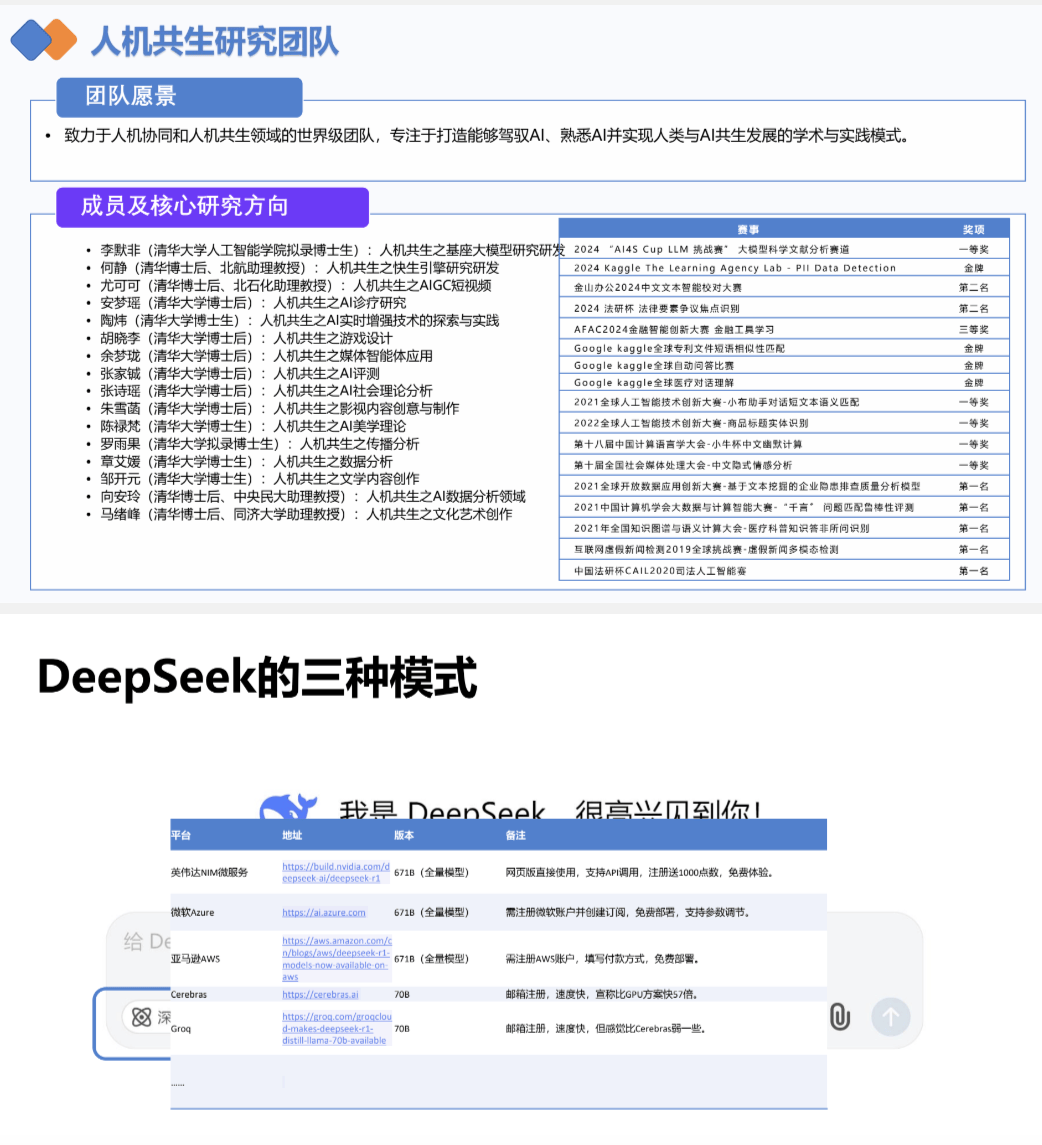Click the Cerebras platform cell
Image resolution: width=1042 pixels, height=1145 pixels.
coord(188,995)
